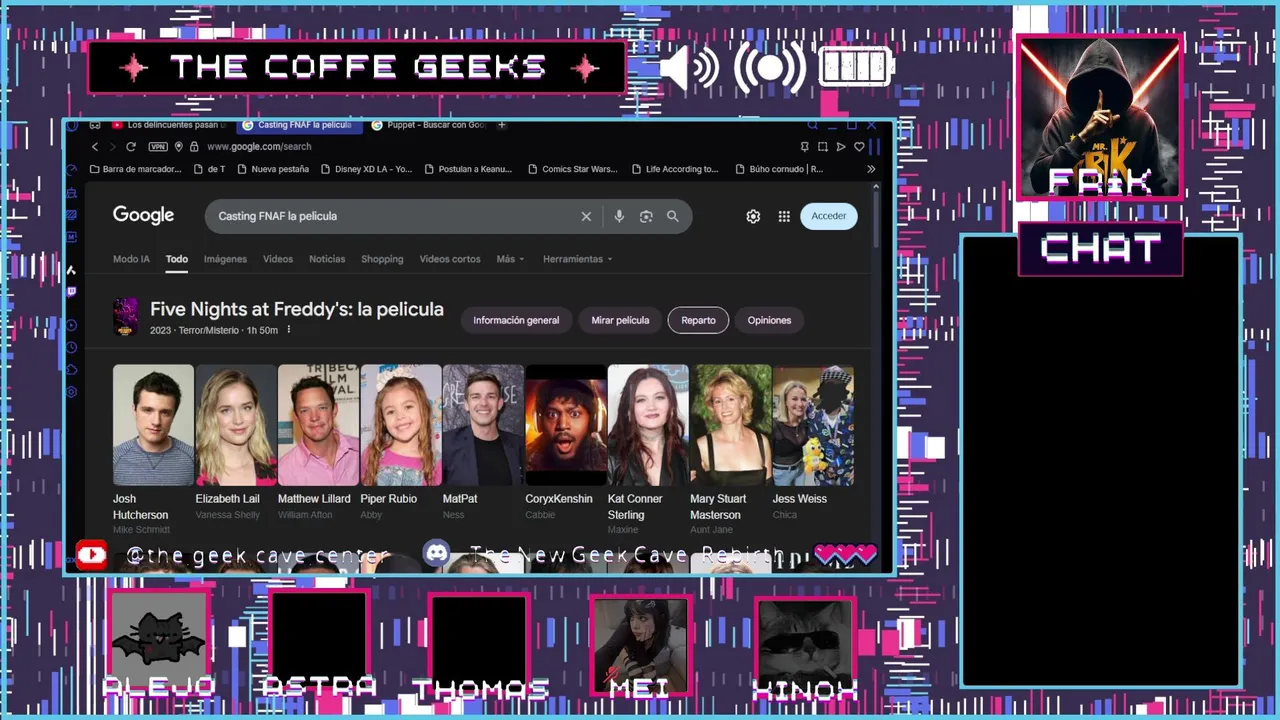Viewport: 1280px width, 720px height.
Task: Take a snapshot with the toolbar capture icon
Action: [823, 147]
